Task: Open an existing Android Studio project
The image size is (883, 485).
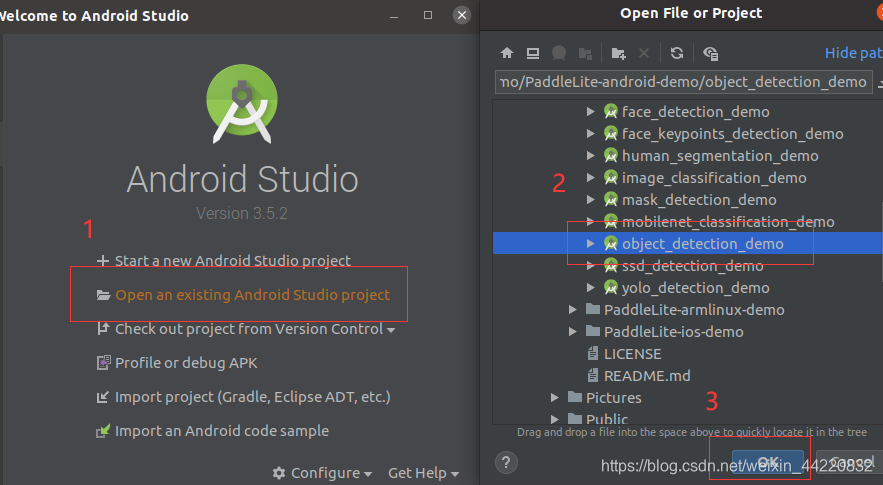Action: pos(243,295)
